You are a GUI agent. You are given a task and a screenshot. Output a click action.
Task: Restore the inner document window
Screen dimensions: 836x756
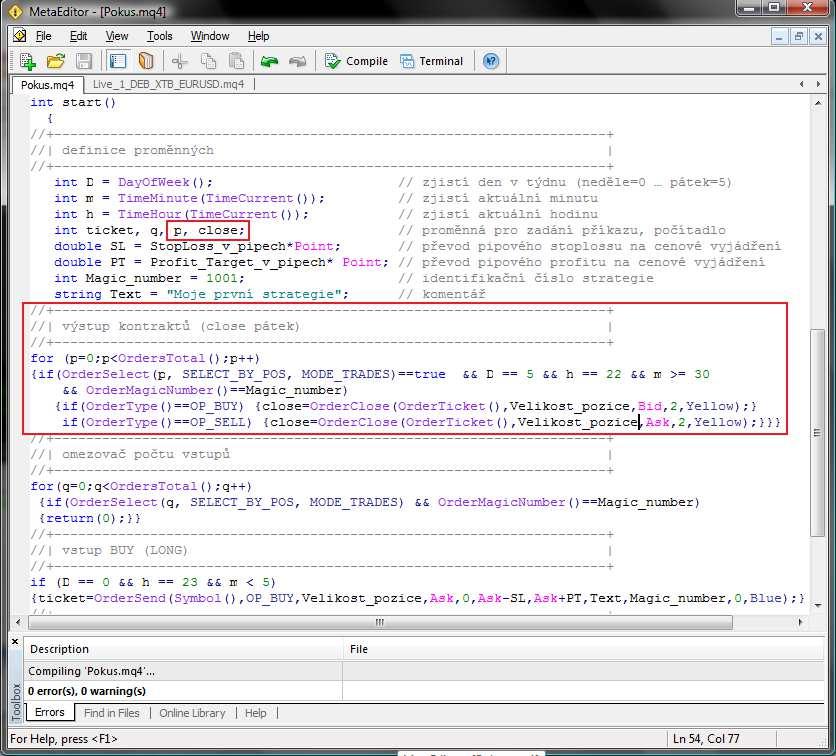pyautogui.click(x=799, y=37)
